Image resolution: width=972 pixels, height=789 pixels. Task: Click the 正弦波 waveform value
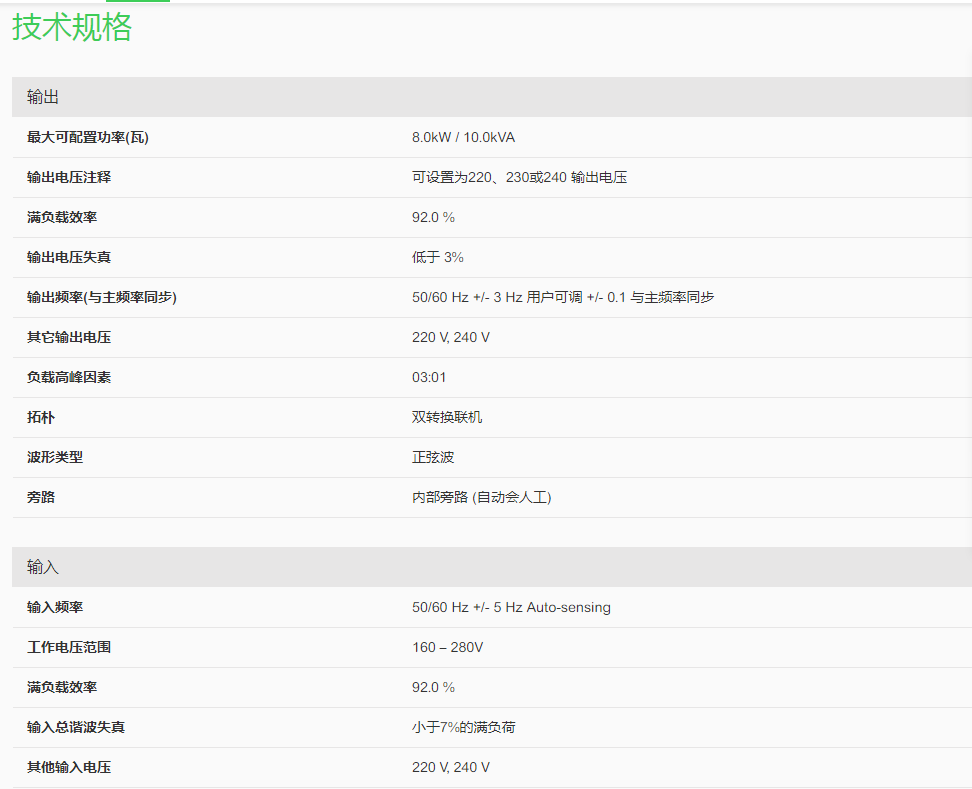[x=433, y=457]
